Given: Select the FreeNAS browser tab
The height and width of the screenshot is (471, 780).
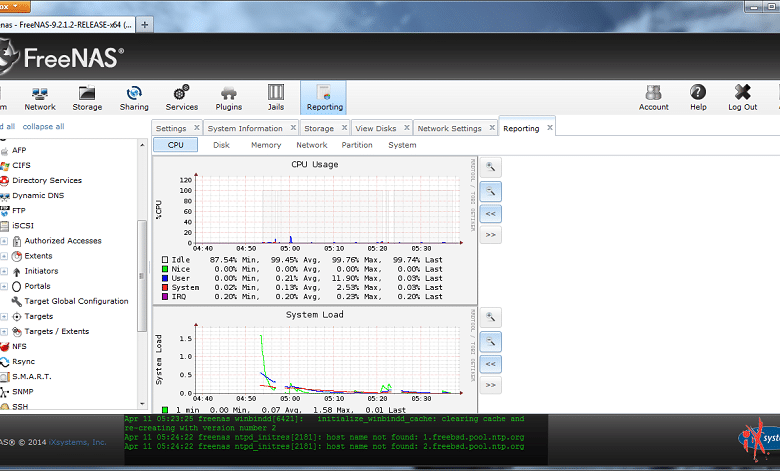Looking at the screenshot, I should click(x=67, y=24).
